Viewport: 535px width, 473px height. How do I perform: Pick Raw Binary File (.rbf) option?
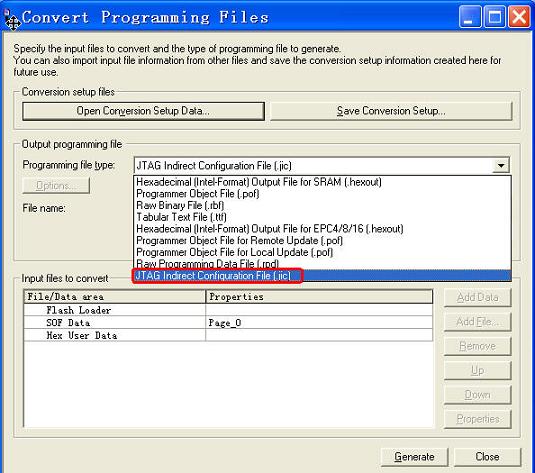[180, 205]
